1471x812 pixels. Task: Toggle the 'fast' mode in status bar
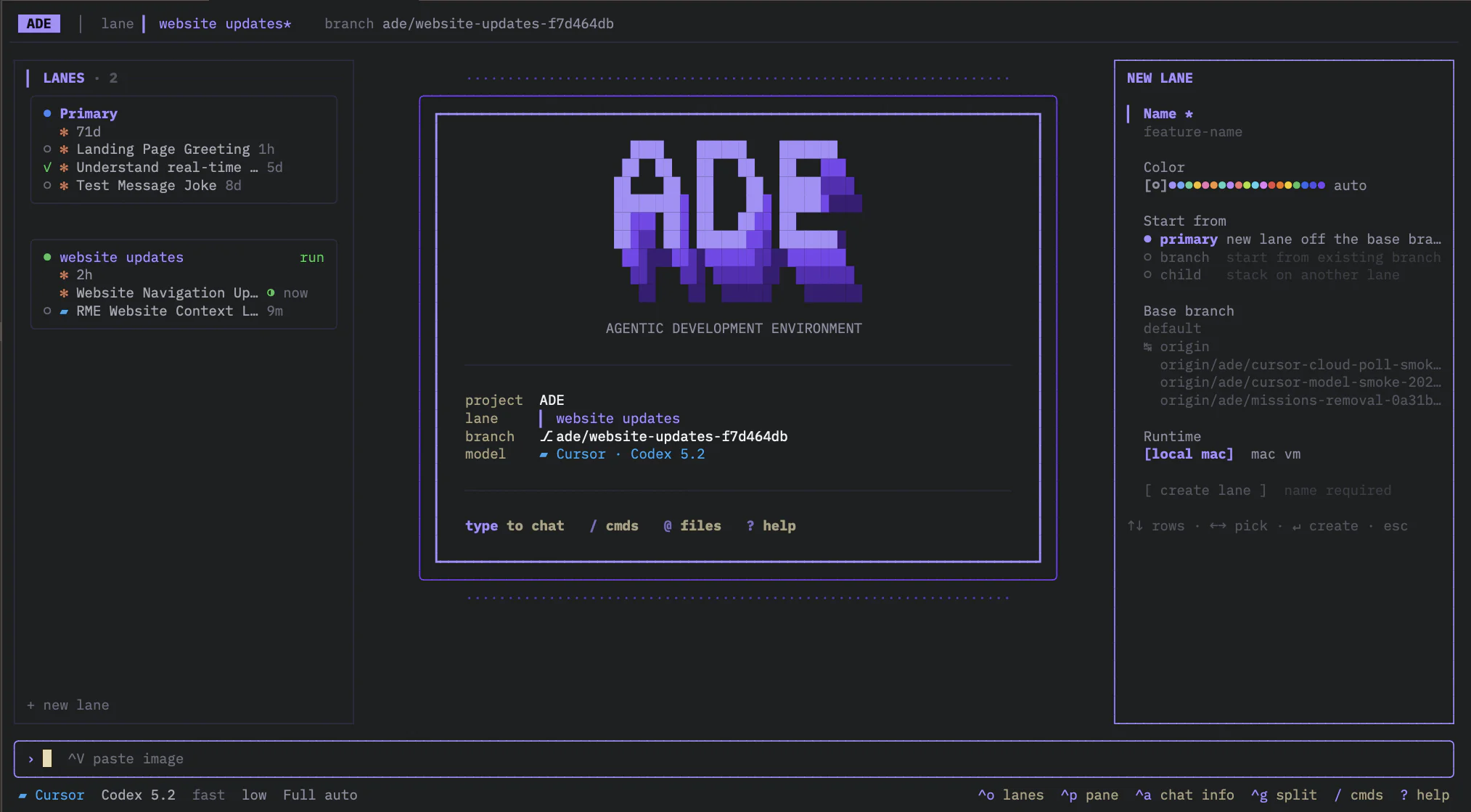click(x=208, y=795)
